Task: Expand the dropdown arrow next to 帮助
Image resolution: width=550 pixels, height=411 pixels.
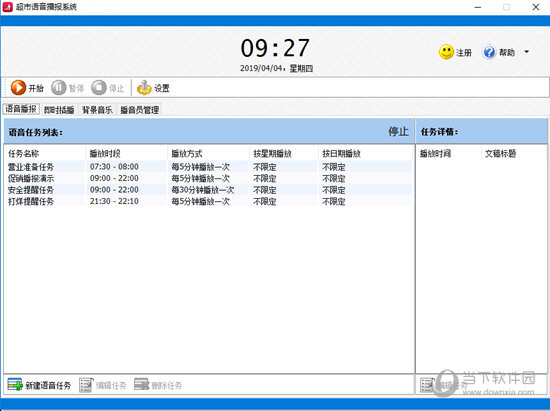Action: 526,52
